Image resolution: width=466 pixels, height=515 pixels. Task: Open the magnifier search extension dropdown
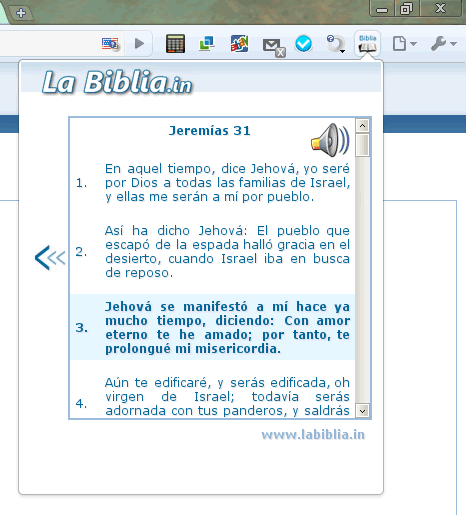(x=335, y=44)
